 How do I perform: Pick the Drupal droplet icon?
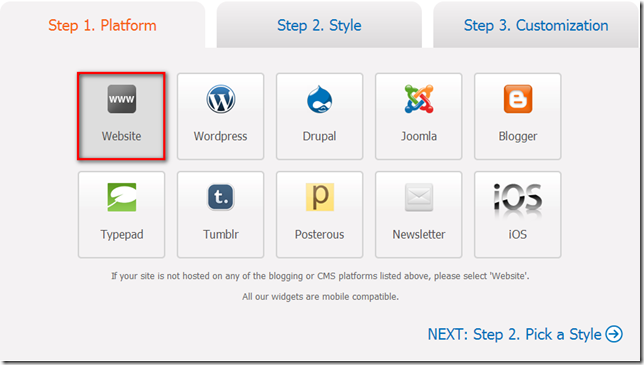(x=320, y=99)
